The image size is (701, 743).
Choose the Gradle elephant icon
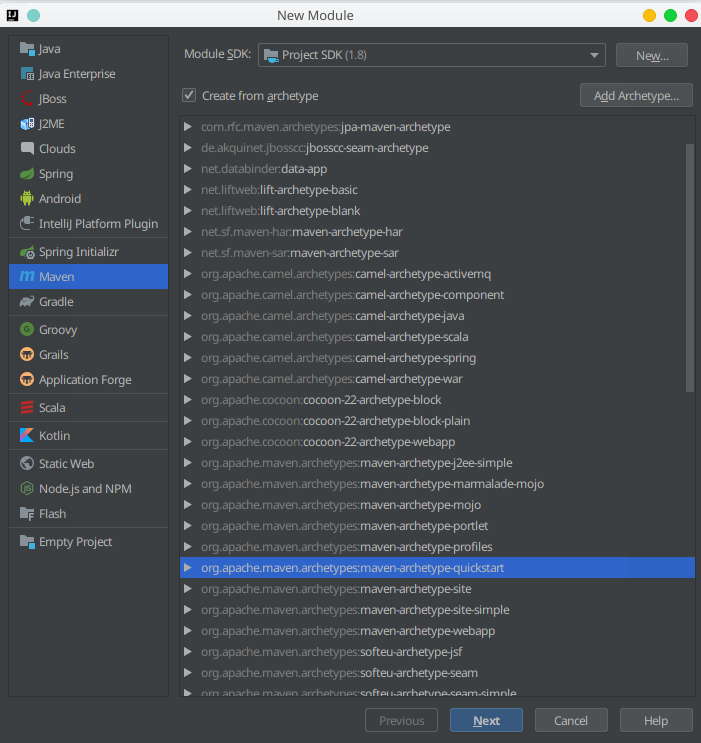[x=27, y=302]
